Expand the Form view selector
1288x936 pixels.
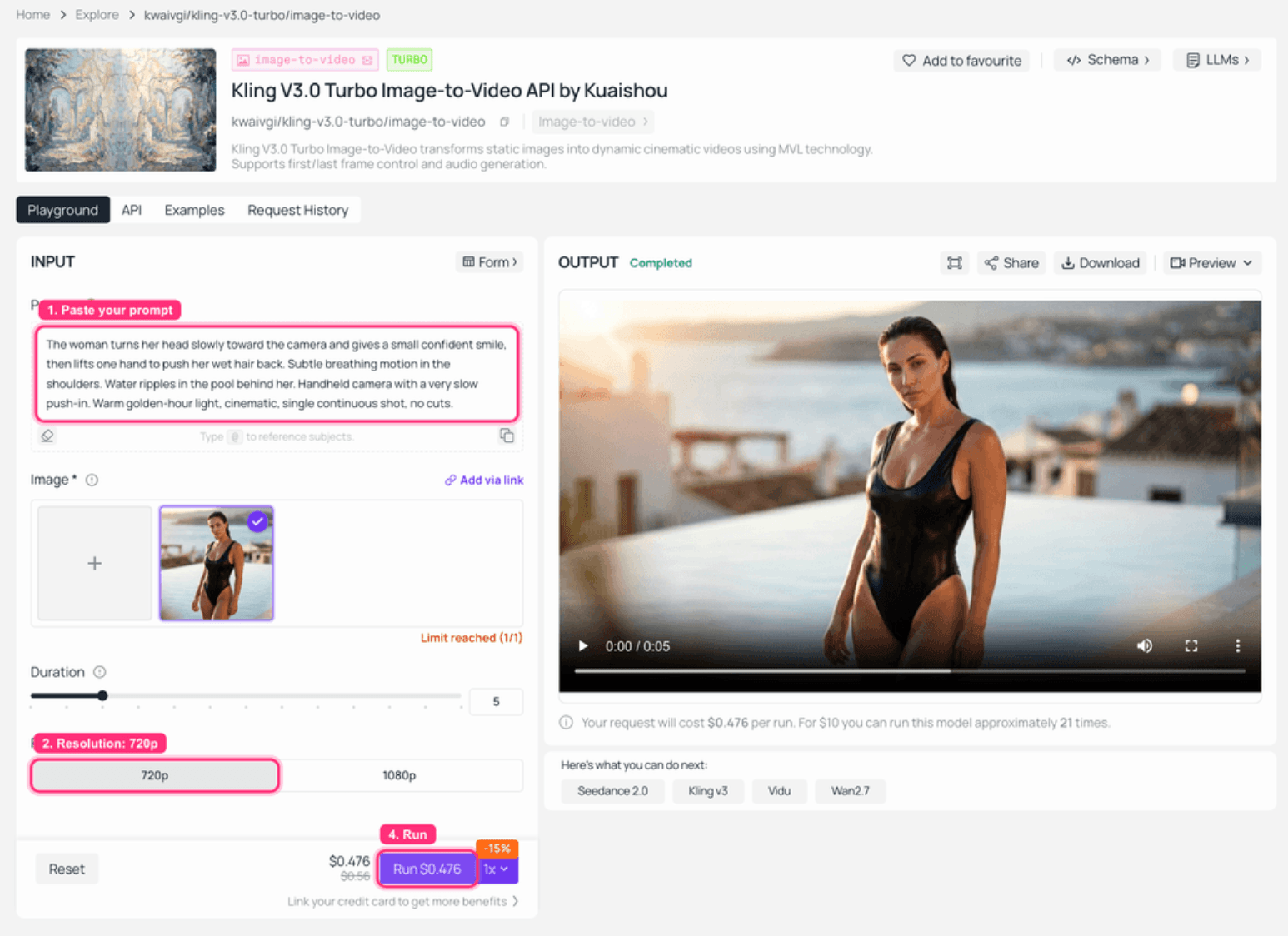490,262
